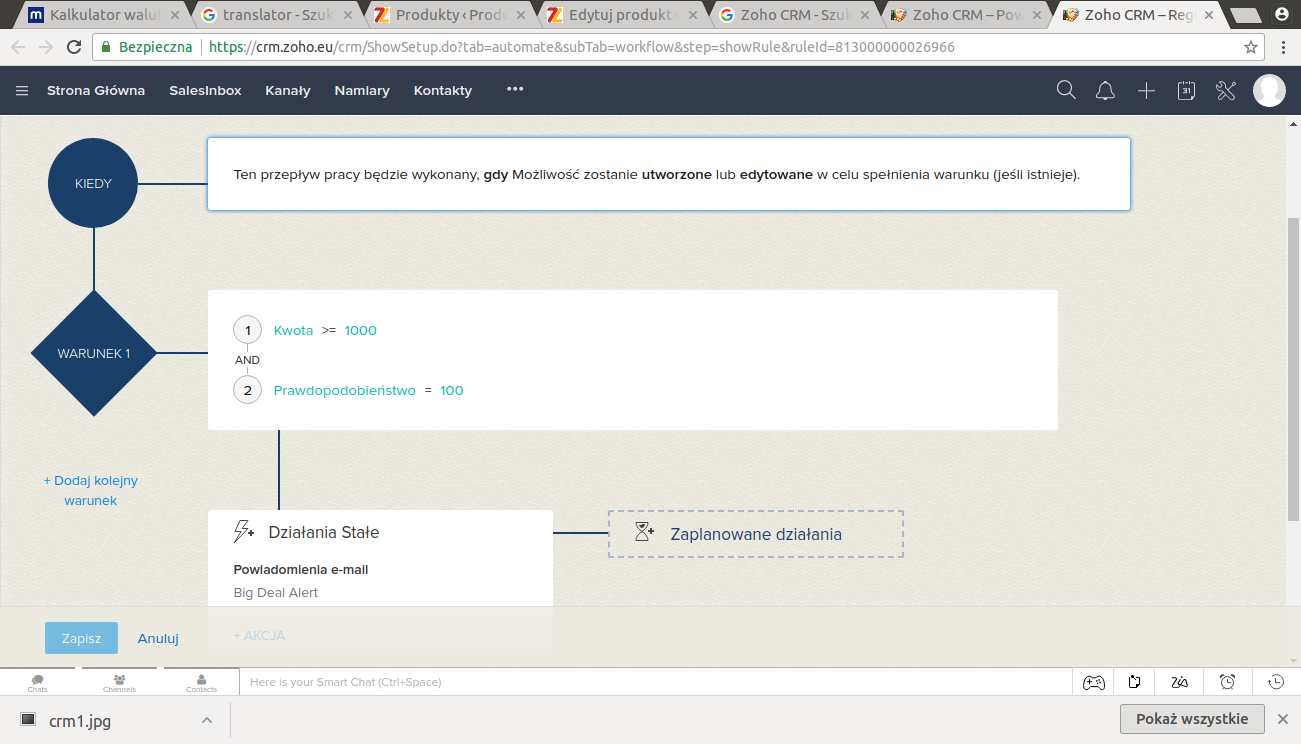
Task: Open the search magnifier icon
Action: pos(1066,90)
